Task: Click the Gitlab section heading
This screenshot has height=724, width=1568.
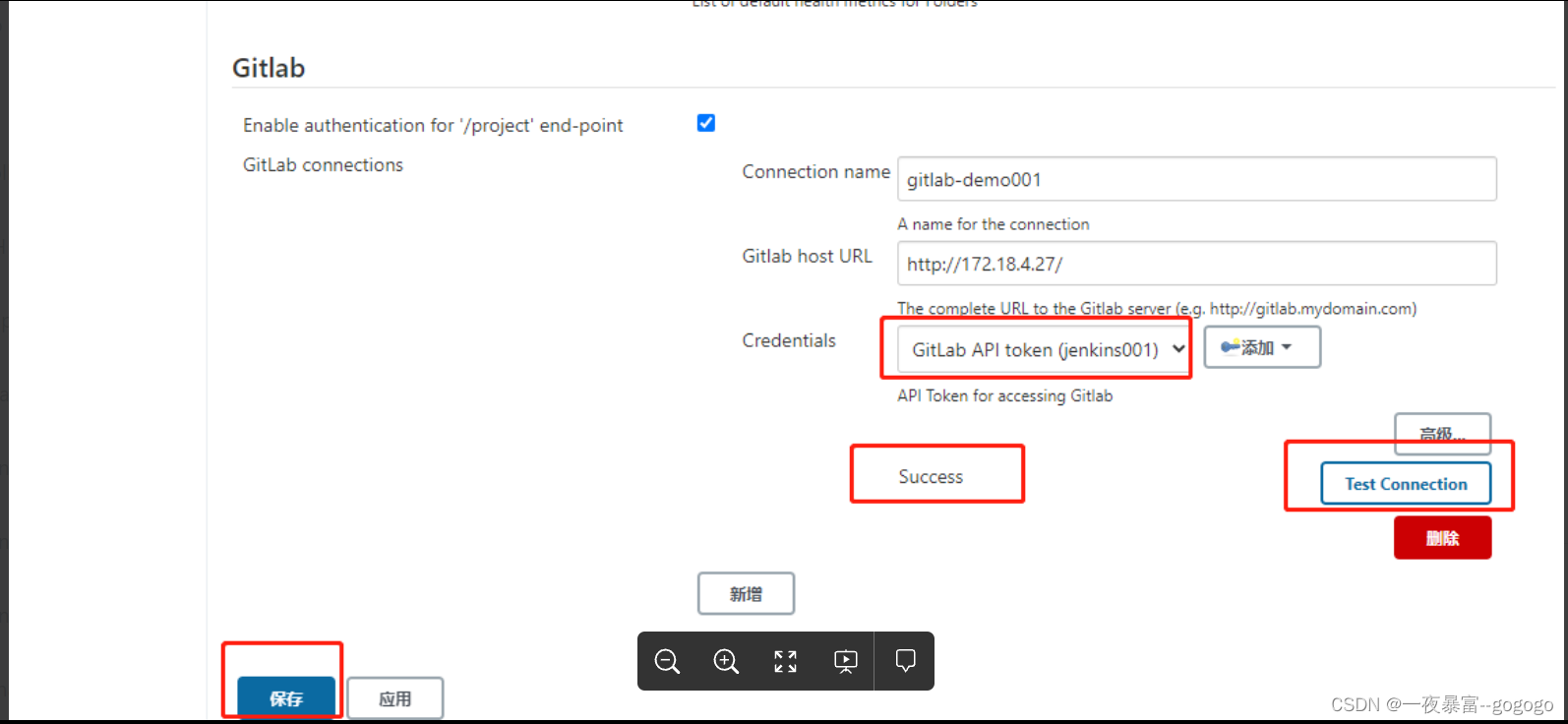Action: (x=269, y=68)
